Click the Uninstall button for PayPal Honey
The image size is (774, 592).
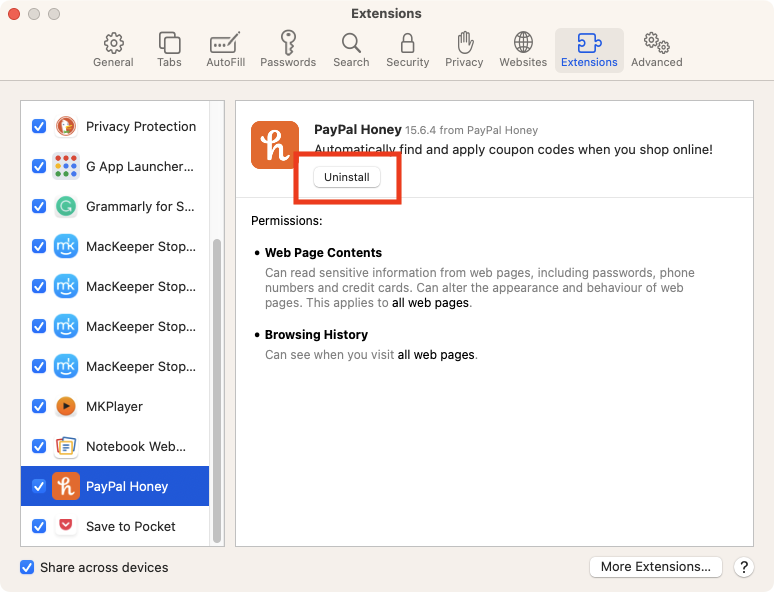point(347,177)
